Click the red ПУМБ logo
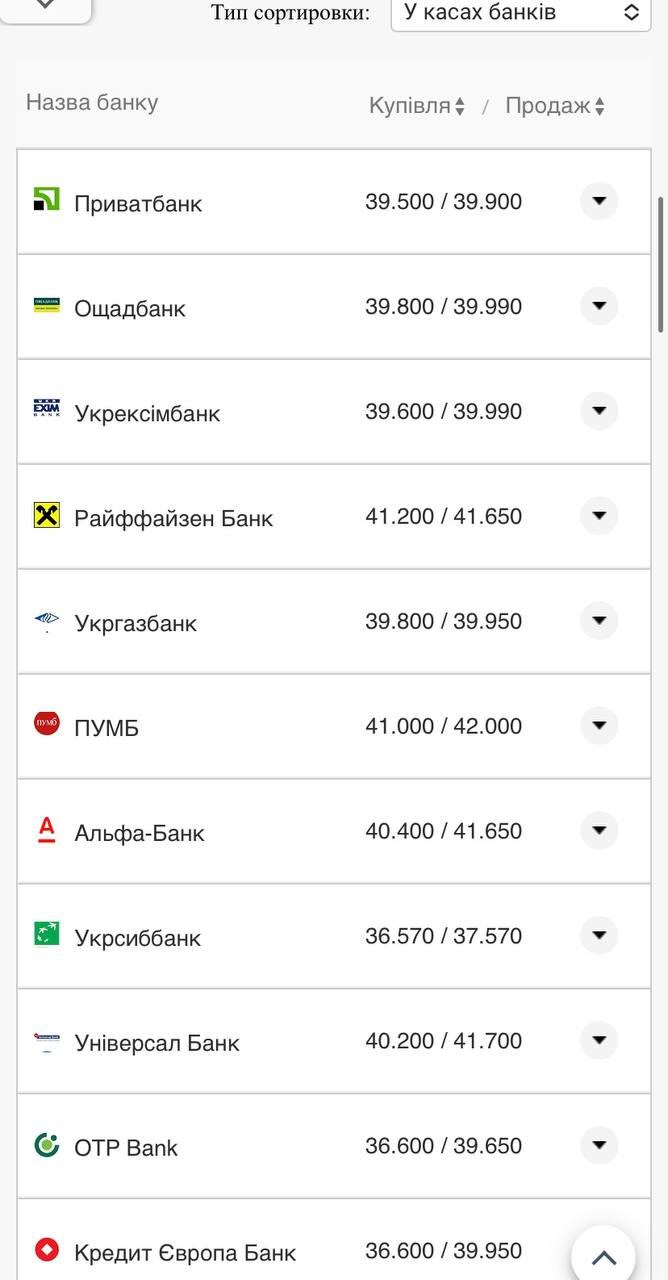This screenshot has height=1280, width=668. (47, 723)
